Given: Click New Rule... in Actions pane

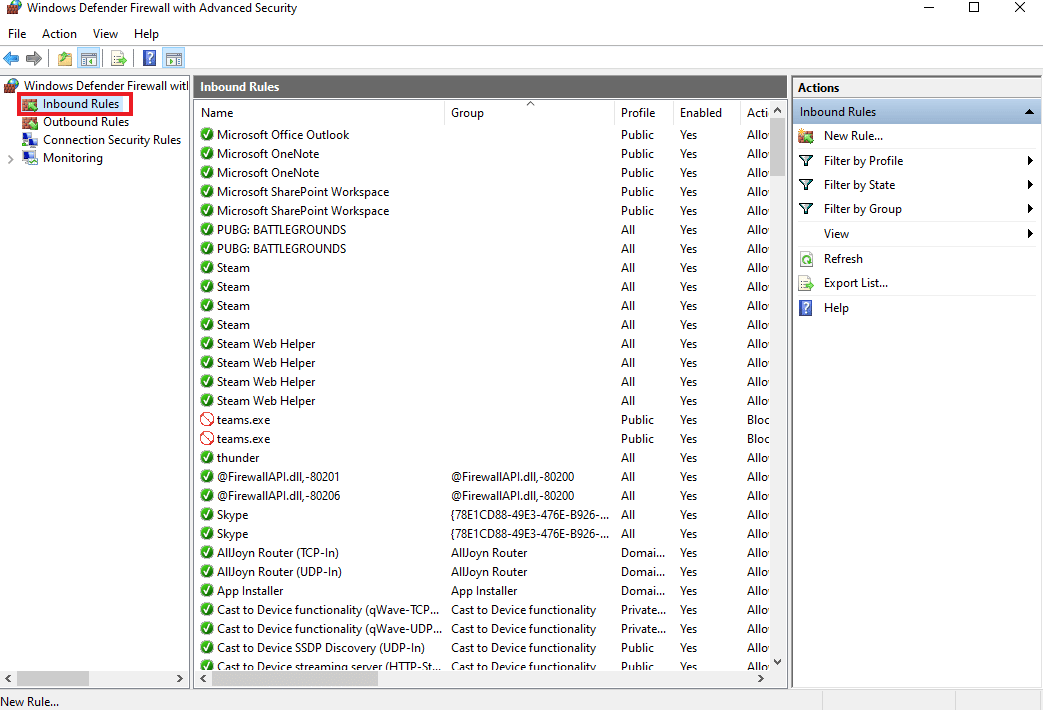Looking at the screenshot, I should pos(853,136).
